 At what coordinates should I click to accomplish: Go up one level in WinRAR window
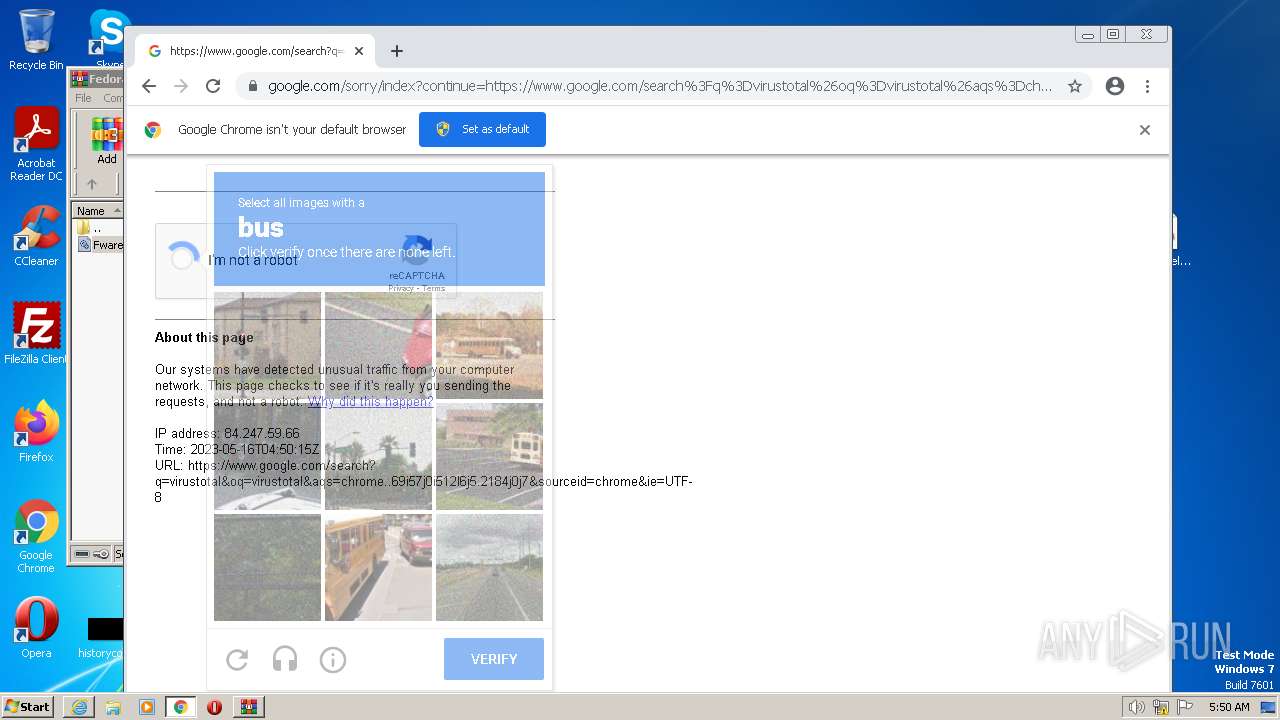(92, 184)
